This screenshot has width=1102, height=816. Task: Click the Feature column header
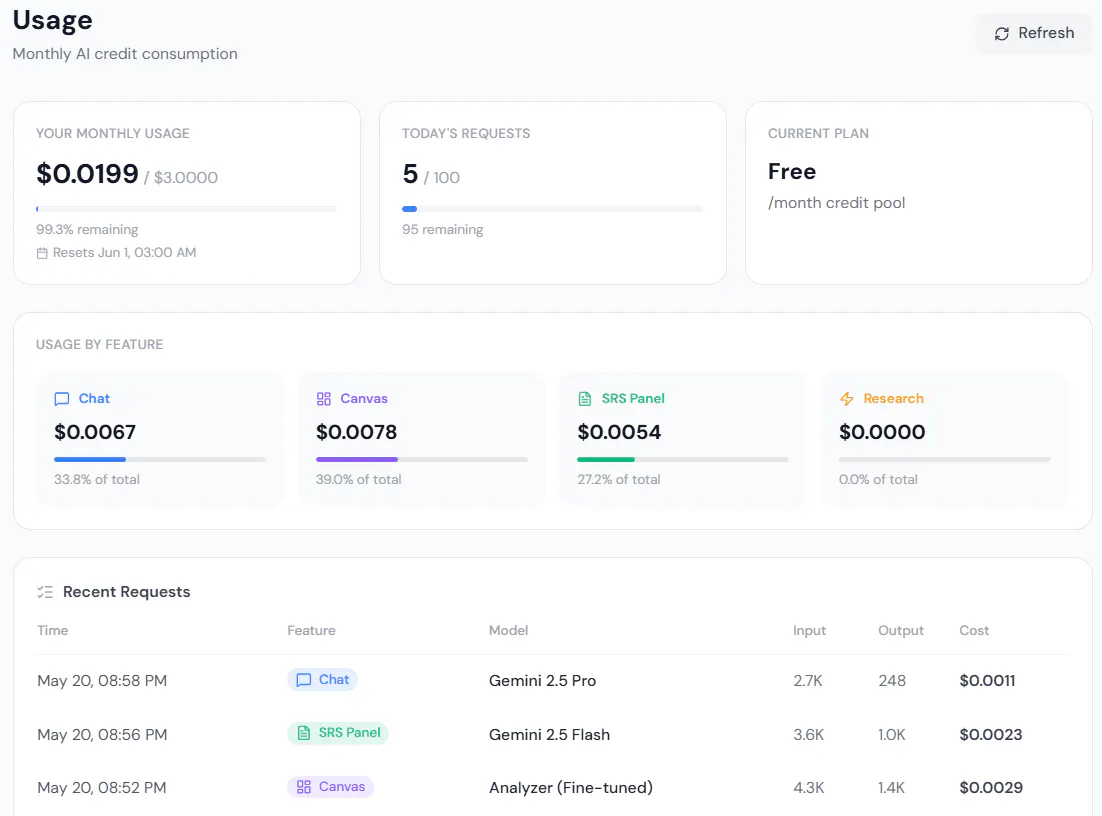pyautogui.click(x=311, y=630)
